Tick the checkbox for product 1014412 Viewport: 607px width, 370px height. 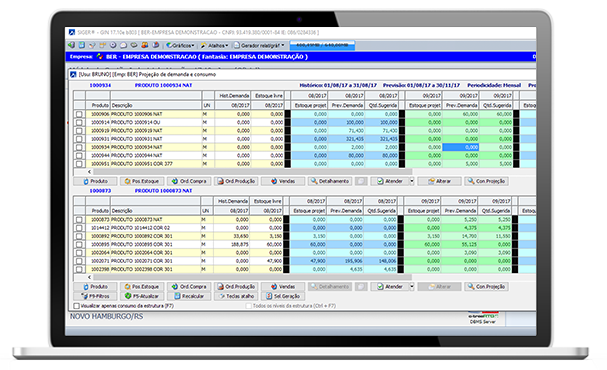[79, 228]
